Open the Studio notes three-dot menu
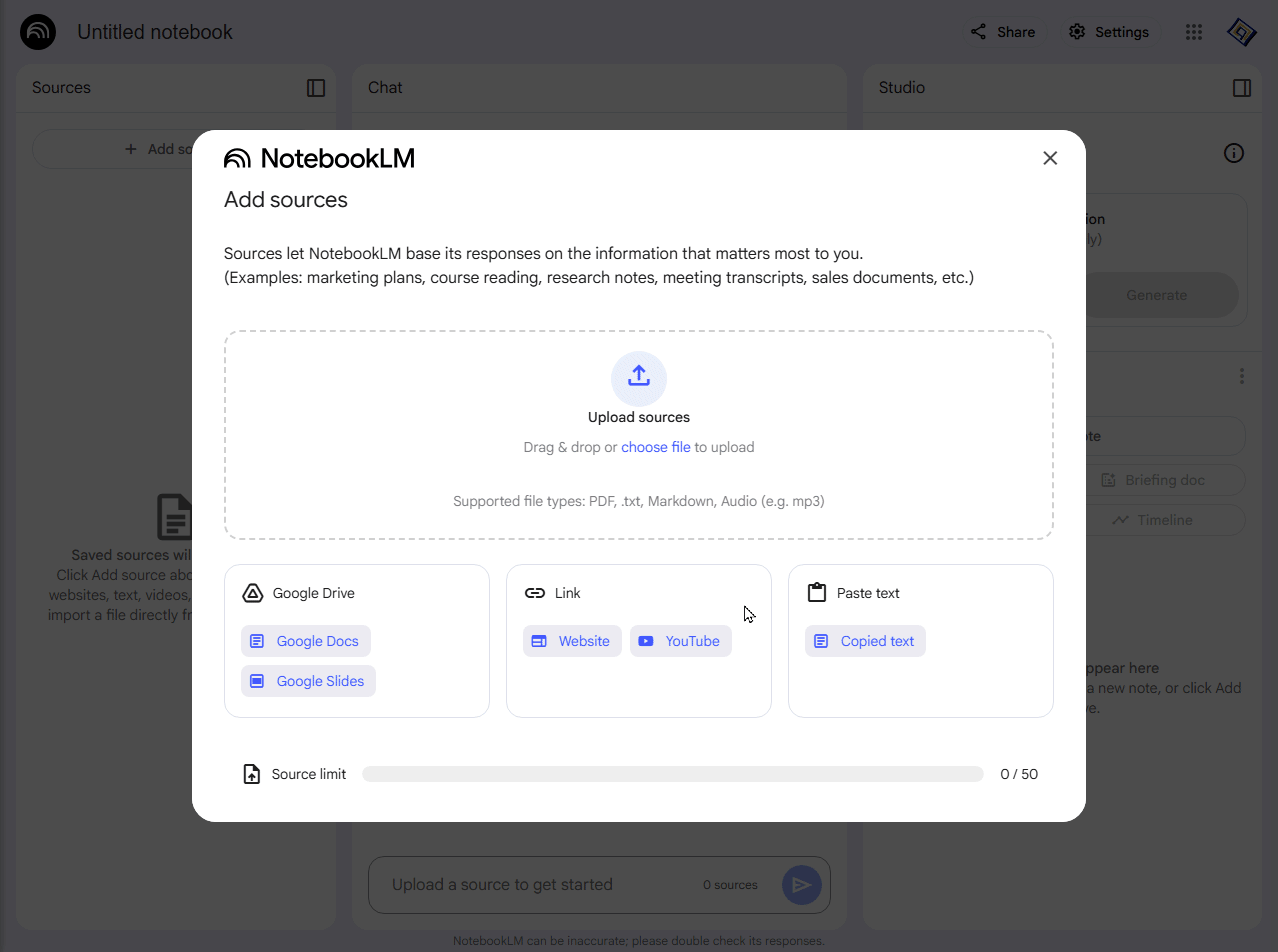 [1241, 376]
